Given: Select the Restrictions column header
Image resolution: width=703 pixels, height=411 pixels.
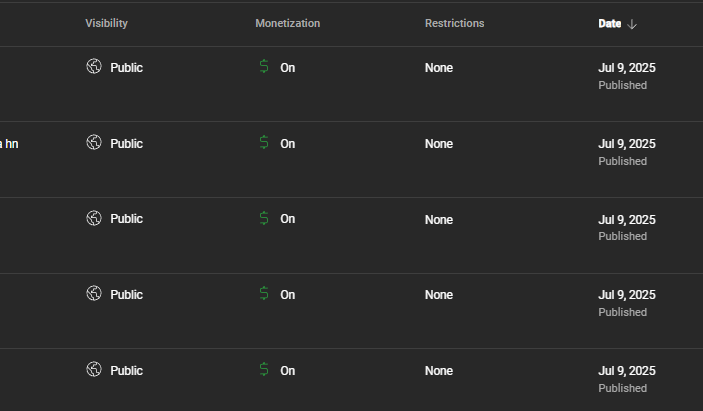Looking at the screenshot, I should (454, 23).
